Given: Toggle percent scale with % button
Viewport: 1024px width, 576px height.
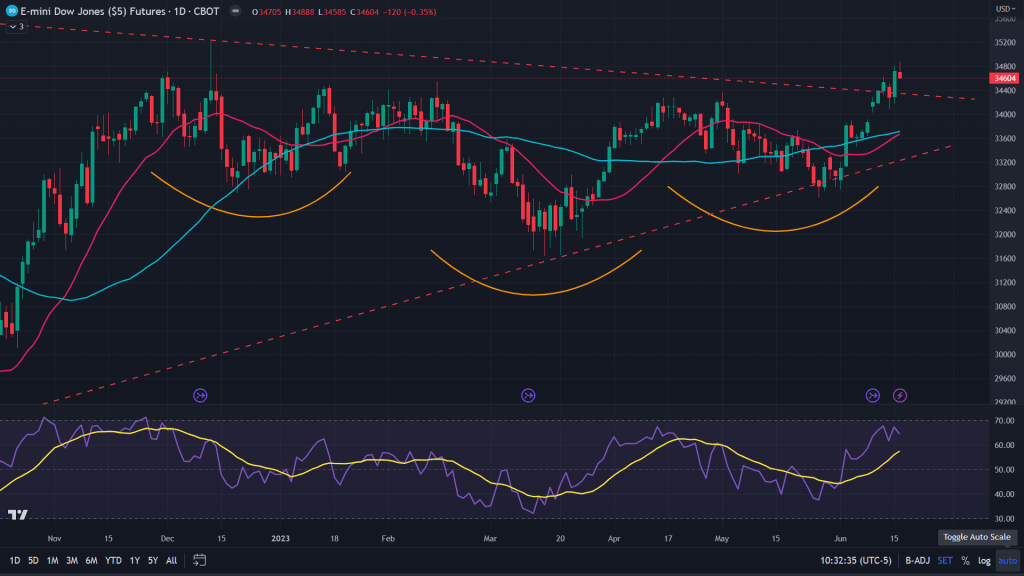Looking at the screenshot, I should pyautogui.click(x=965, y=561).
